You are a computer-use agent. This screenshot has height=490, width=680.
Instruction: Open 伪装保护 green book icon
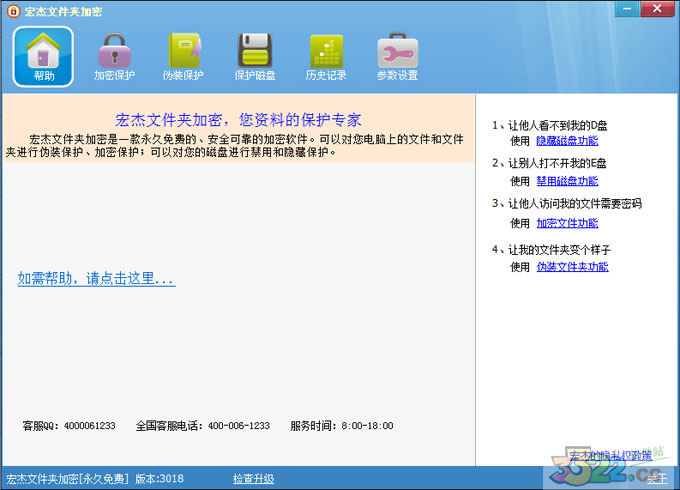[x=183, y=57]
